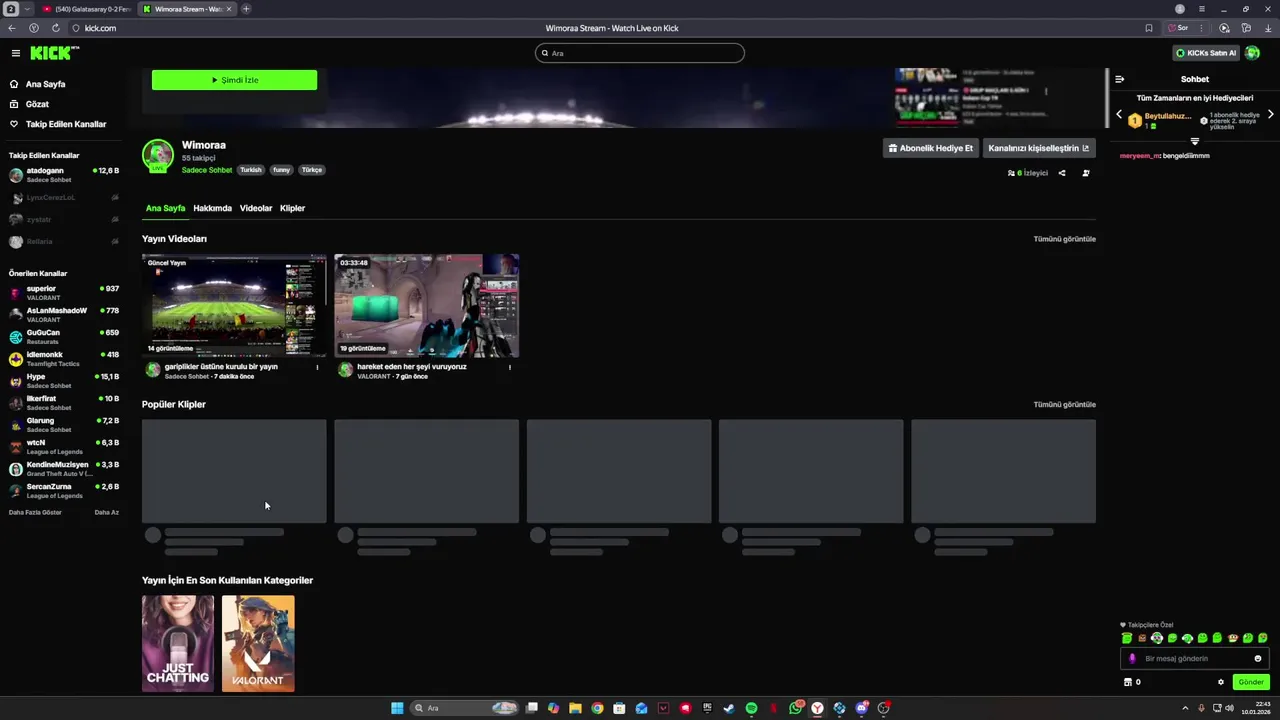Image resolution: width=1280 pixels, height=720 pixels.
Task: Open the 03:33:48 Valorant video thumbnail
Action: point(426,305)
